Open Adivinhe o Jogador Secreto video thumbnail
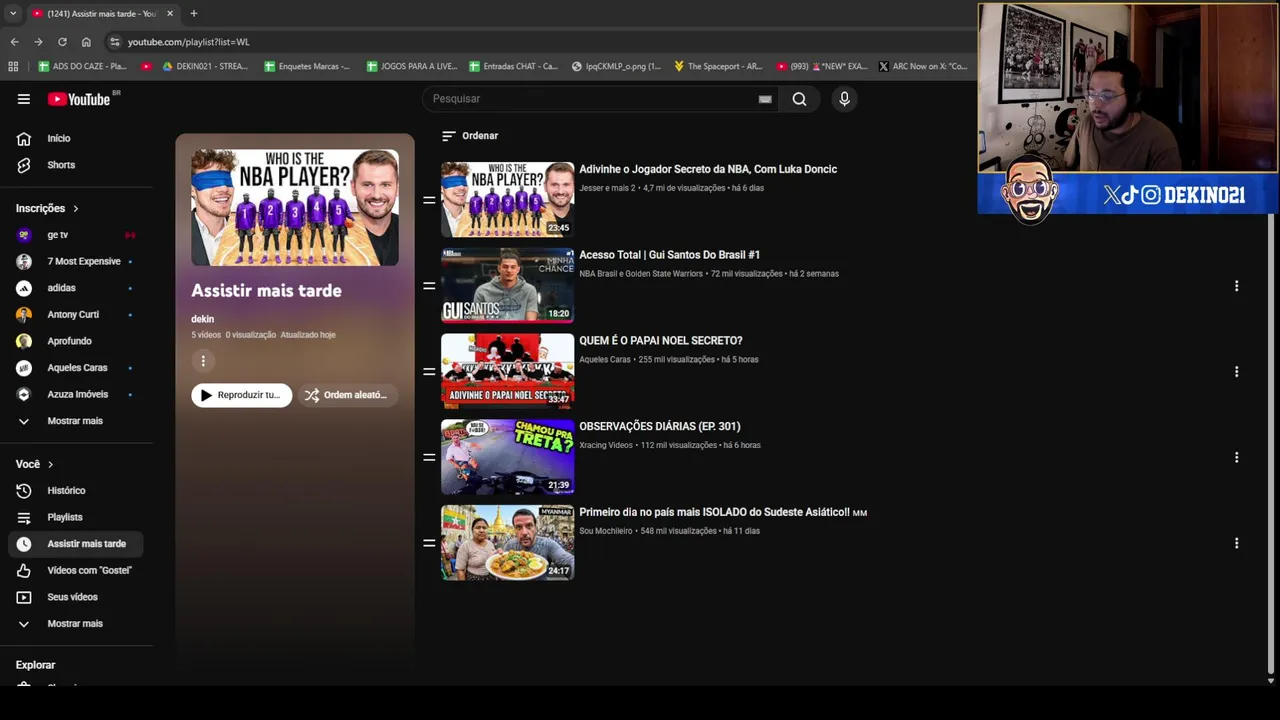Screen dimensions: 1280x720 click(508, 199)
